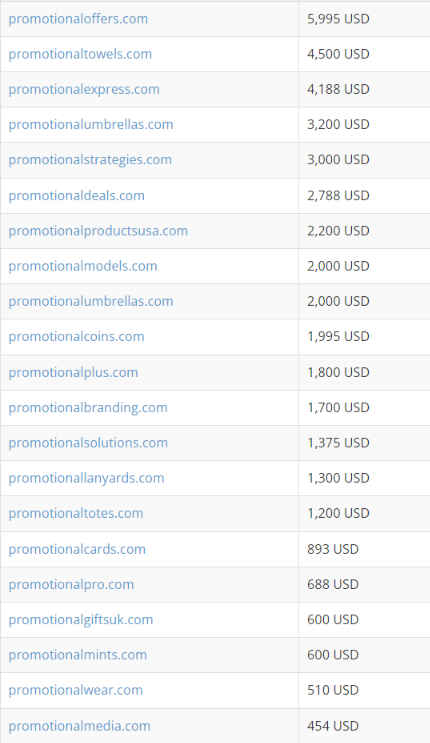Open promotionalgiftsuk.com
This screenshot has height=743, width=430.
pyautogui.click(x=81, y=620)
